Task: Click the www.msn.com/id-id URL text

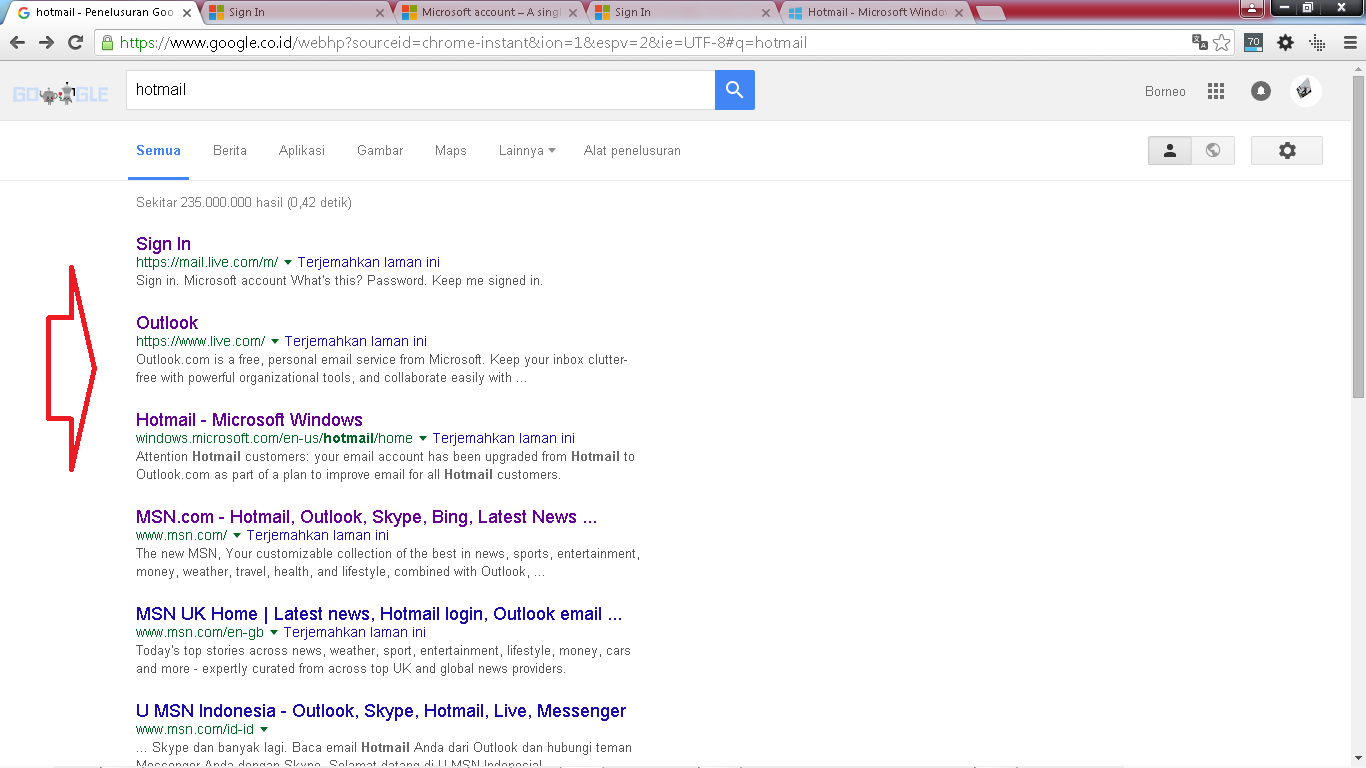Action: click(195, 729)
